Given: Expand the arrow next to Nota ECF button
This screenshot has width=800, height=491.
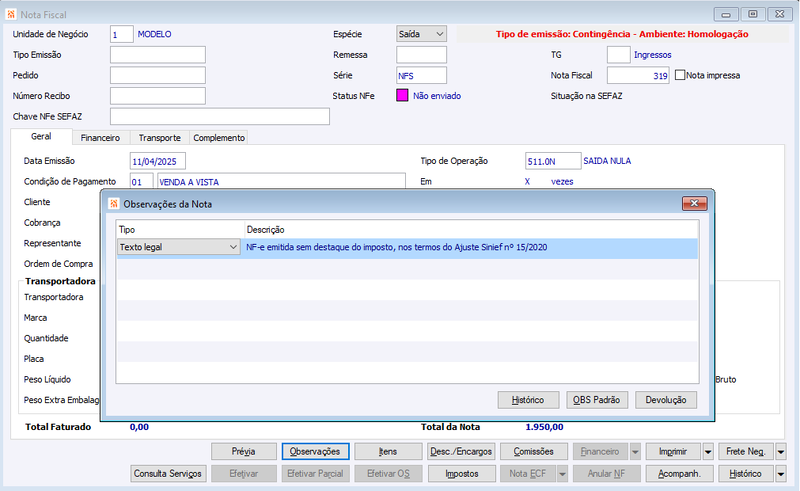Looking at the screenshot, I should click(x=562, y=474).
